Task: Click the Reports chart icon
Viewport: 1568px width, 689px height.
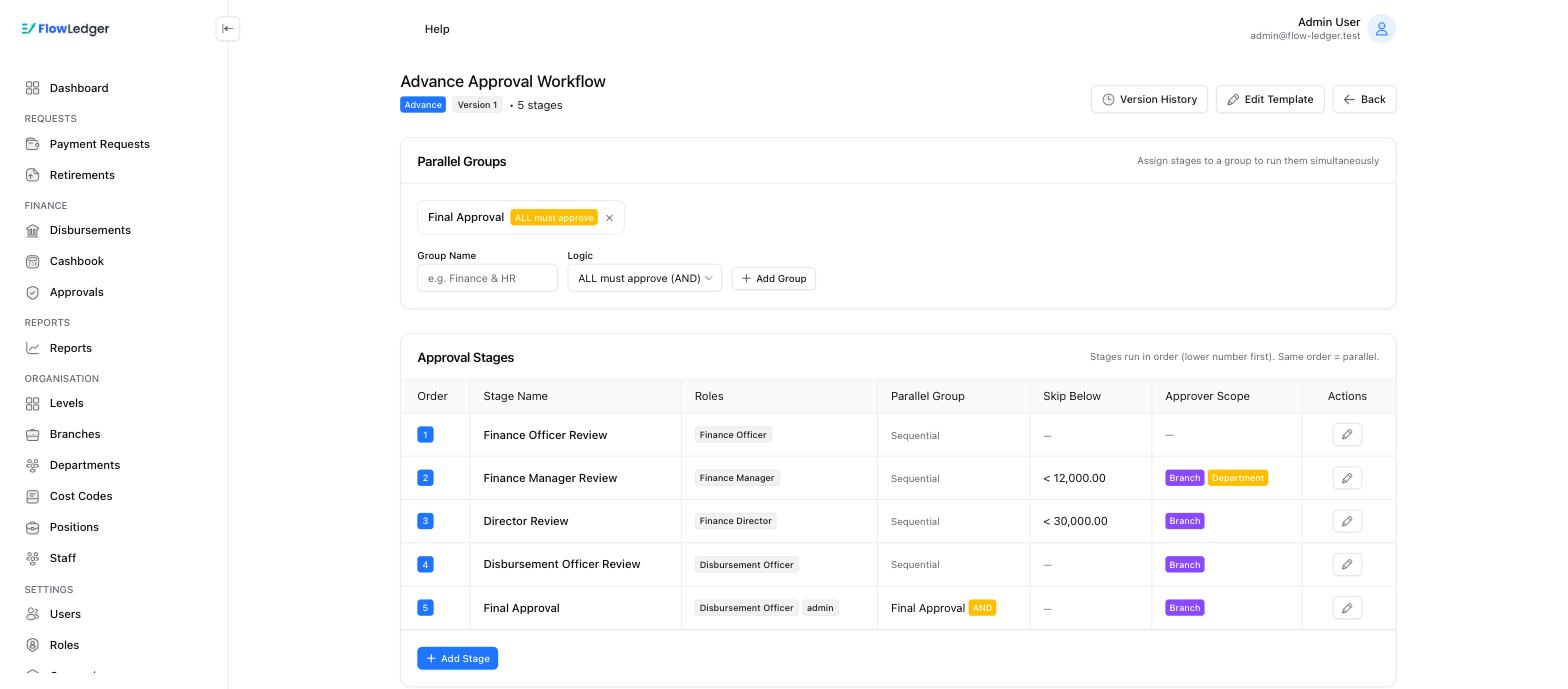Action: click(33, 348)
